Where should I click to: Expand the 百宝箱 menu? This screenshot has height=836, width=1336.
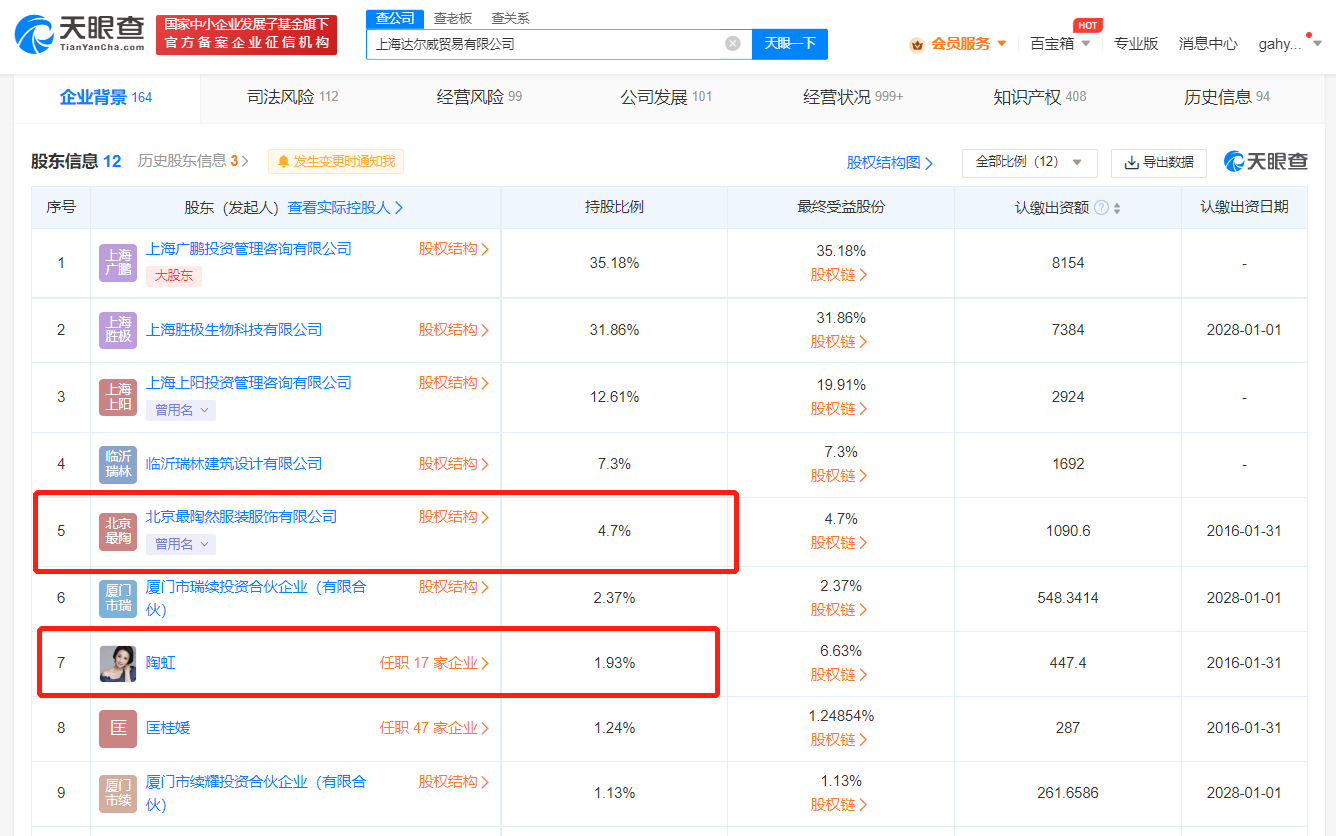point(1085,44)
